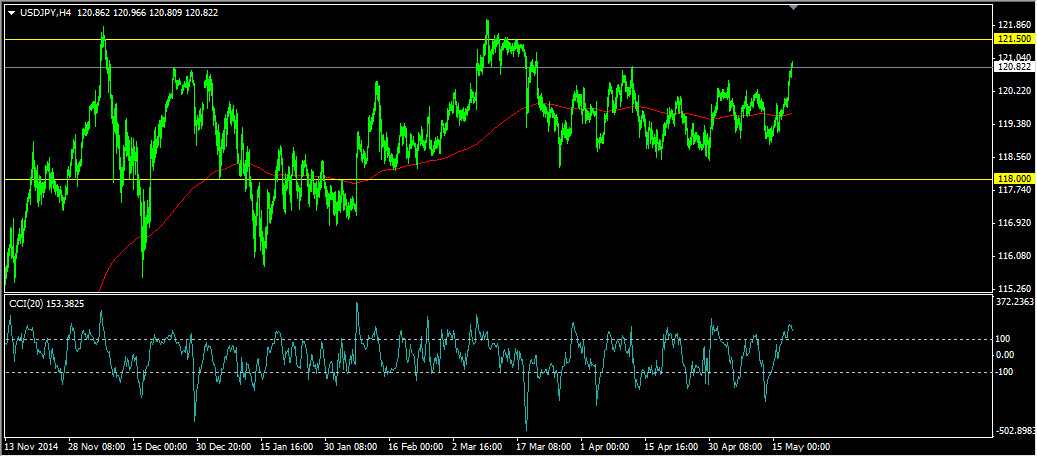Click the 28 Nov 08:00 date label
This screenshot has height=457, width=1037.
pyautogui.click(x=98, y=446)
